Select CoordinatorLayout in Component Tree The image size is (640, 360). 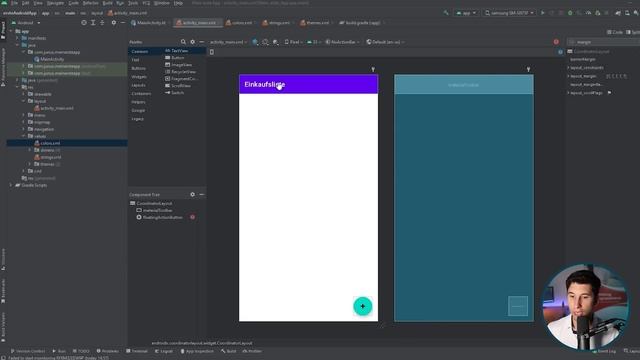154,203
